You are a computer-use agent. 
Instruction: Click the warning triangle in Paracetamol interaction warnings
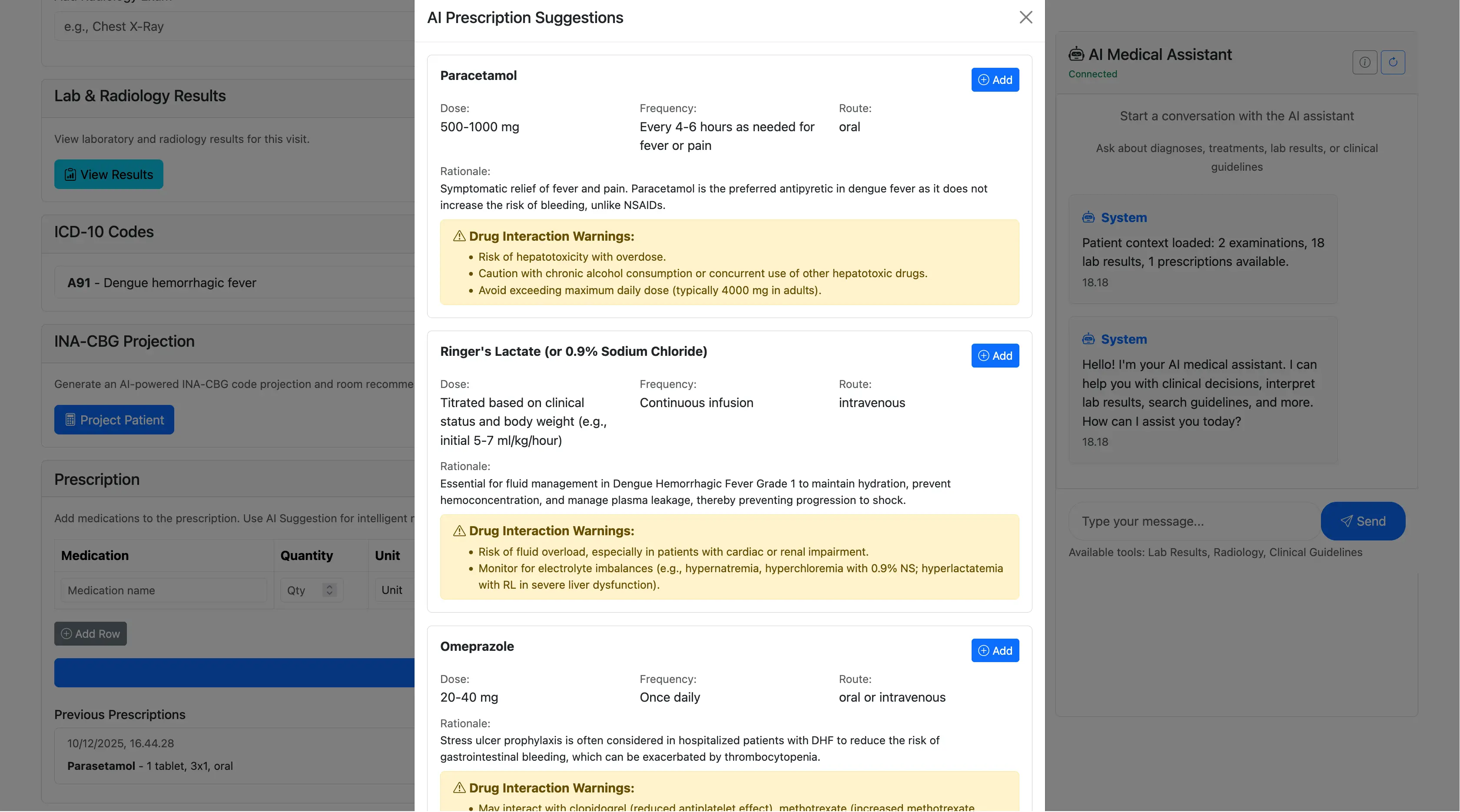[x=460, y=236]
